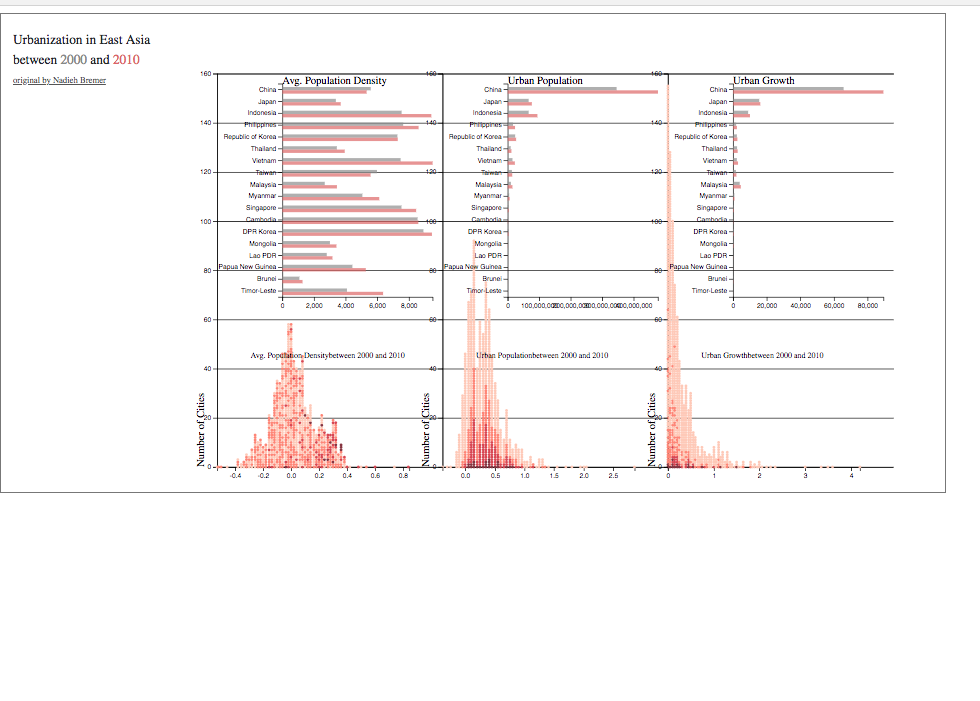Select Japan's gray Urban Population bar
Image resolution: width=980 pixels, height=701 pixels.
click(518, 101)
